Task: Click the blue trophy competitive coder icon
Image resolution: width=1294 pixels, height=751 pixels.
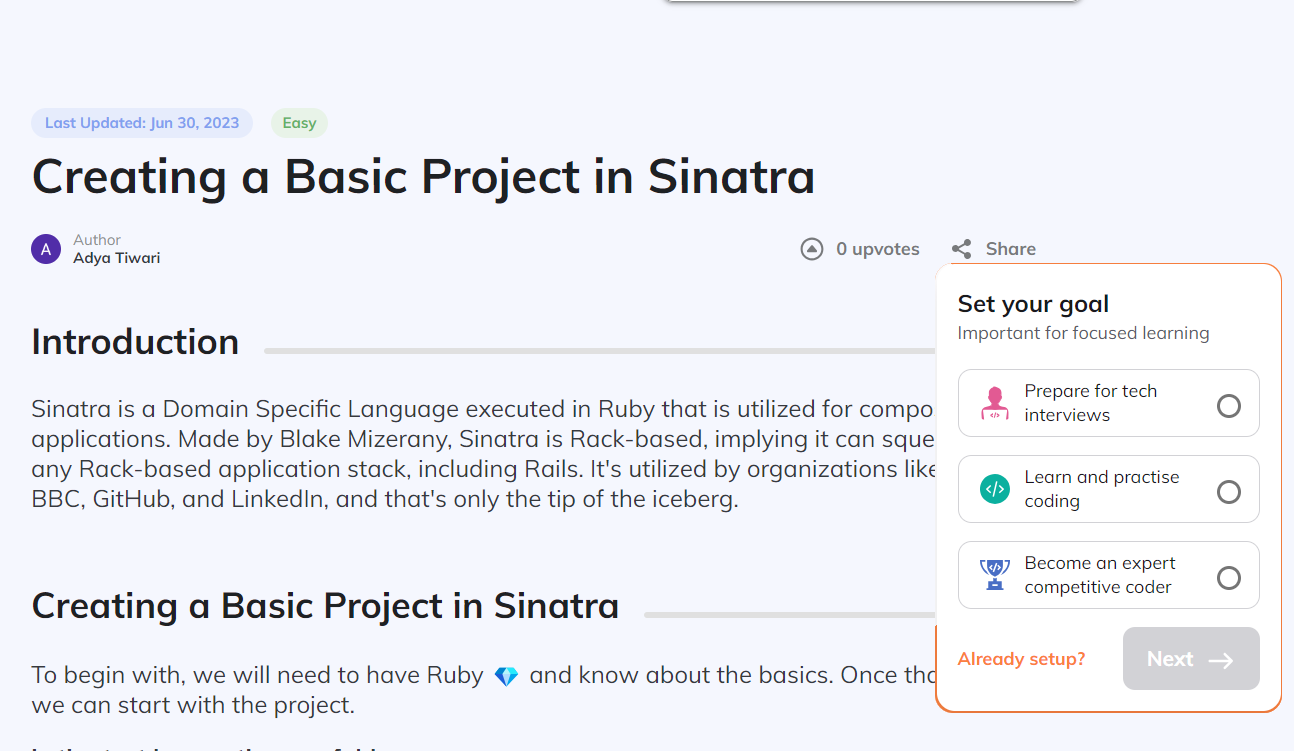Action: (x=994, y=575)
